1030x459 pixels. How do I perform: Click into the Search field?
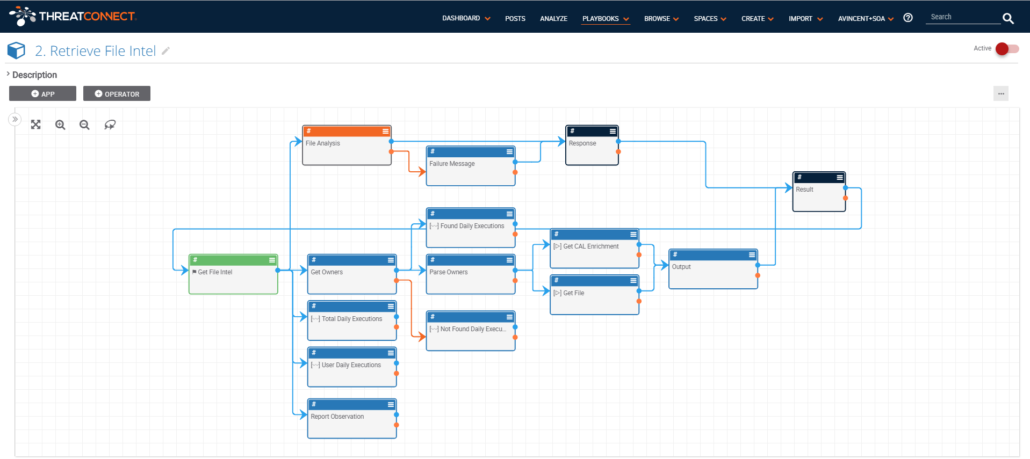click(962, 17)
